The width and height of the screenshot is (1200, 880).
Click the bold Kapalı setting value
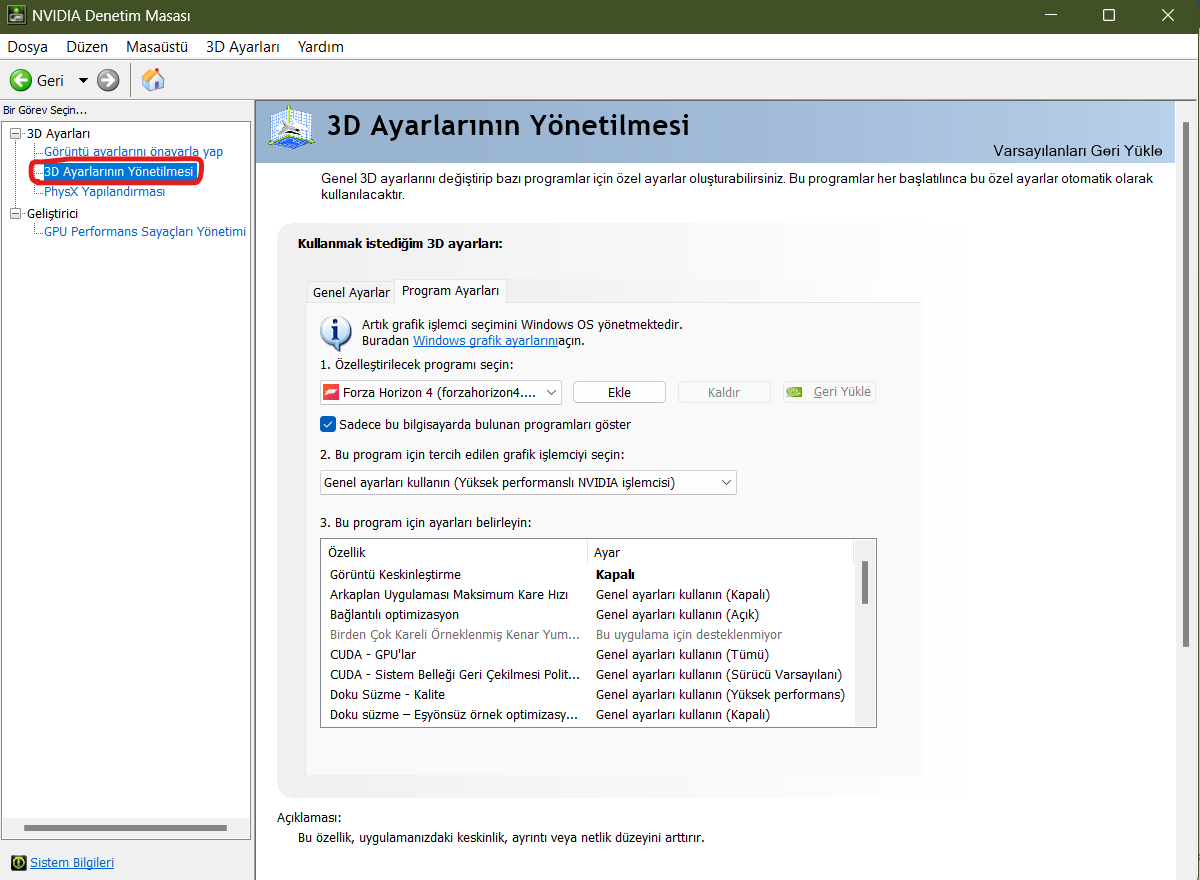[x=615, y=575]
